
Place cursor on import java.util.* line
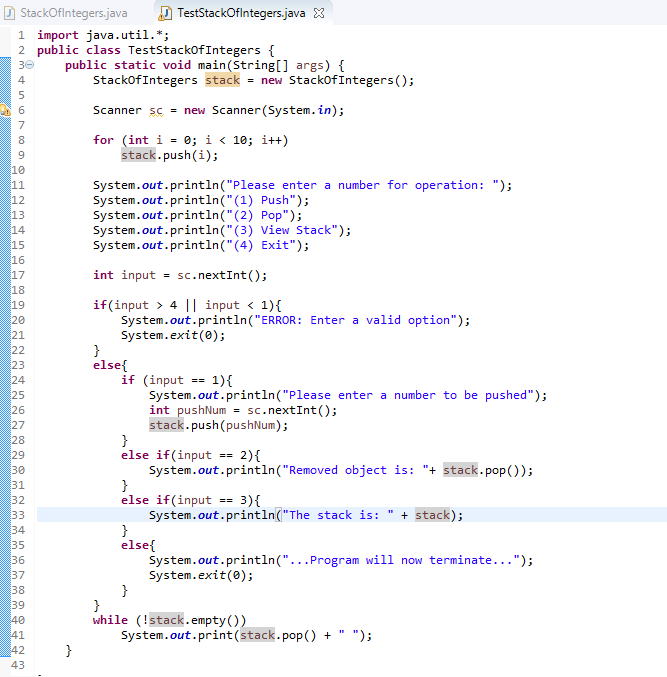[x=103, y=35]
